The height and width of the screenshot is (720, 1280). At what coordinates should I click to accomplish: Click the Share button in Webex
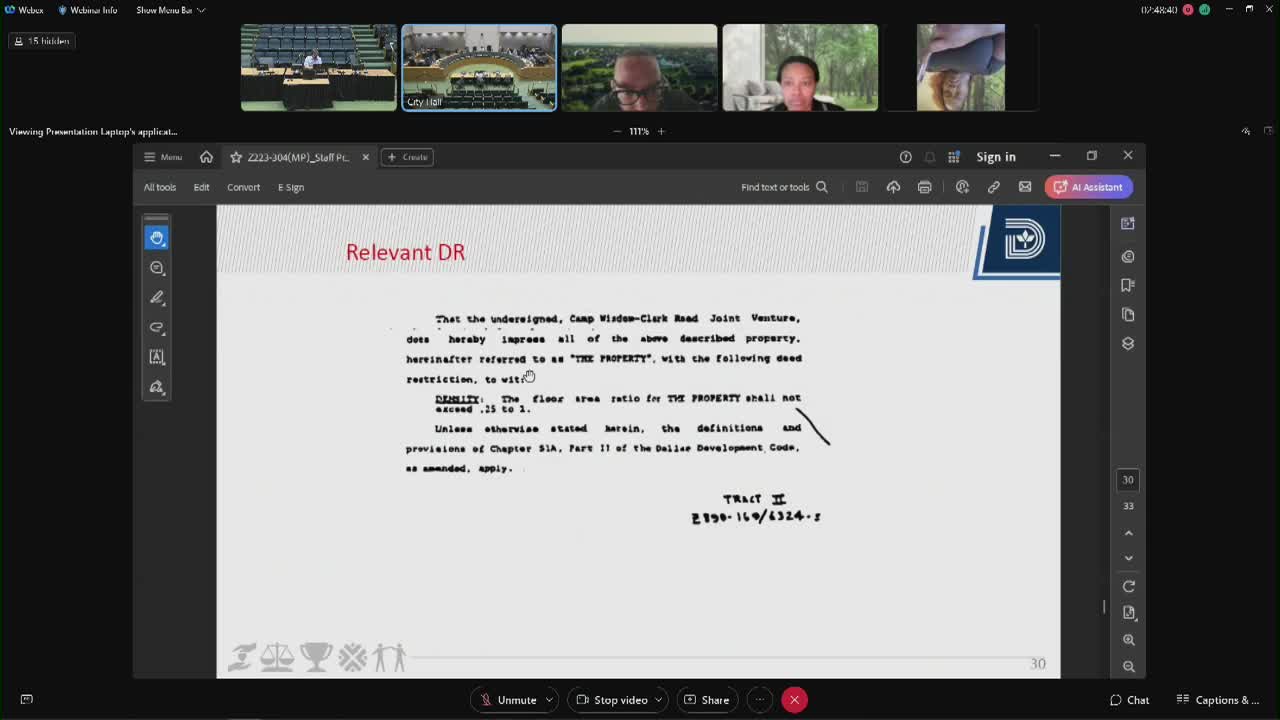pyautogui.click(x=706, y=700)
